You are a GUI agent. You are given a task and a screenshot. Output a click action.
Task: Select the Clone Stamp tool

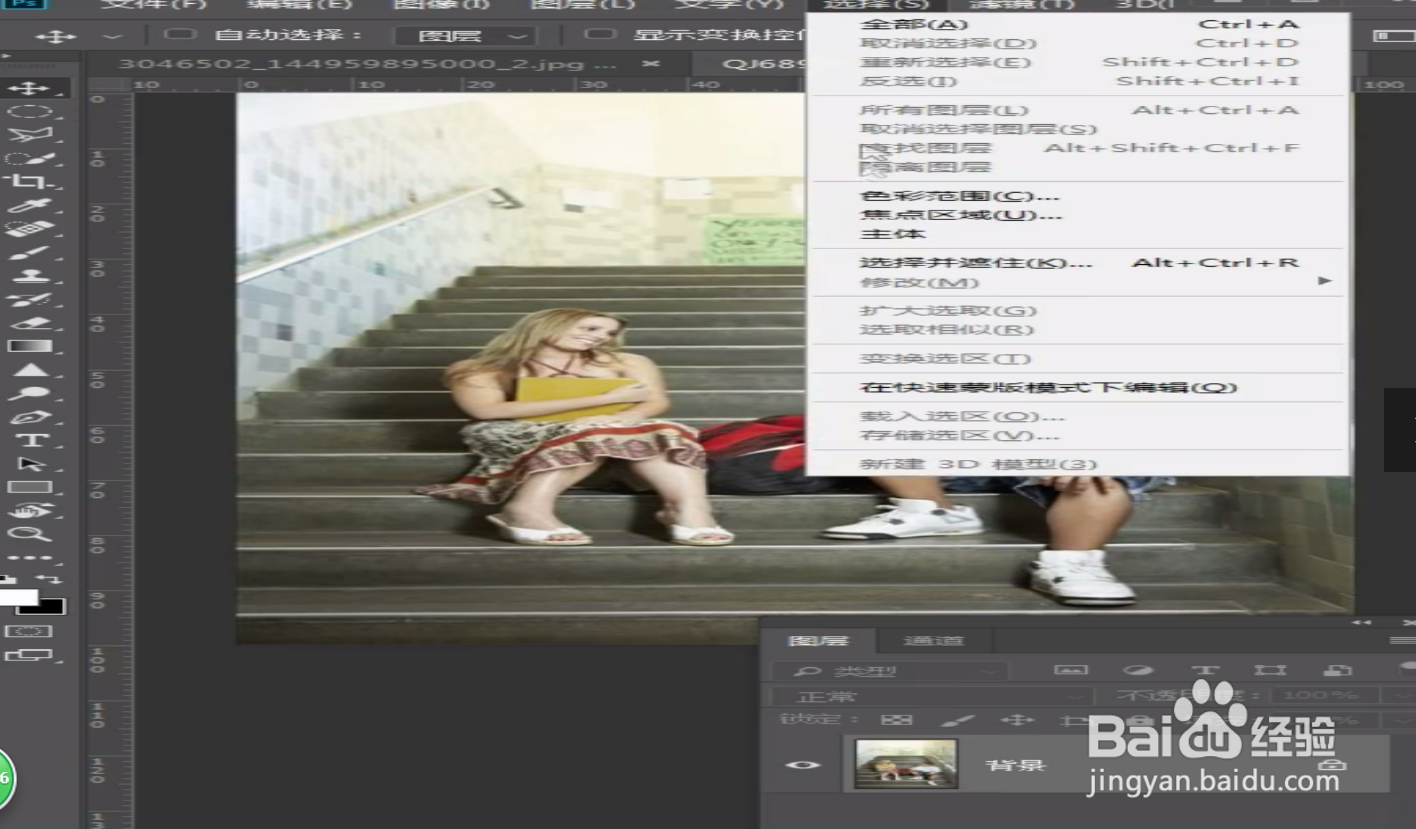coord(30,276)
